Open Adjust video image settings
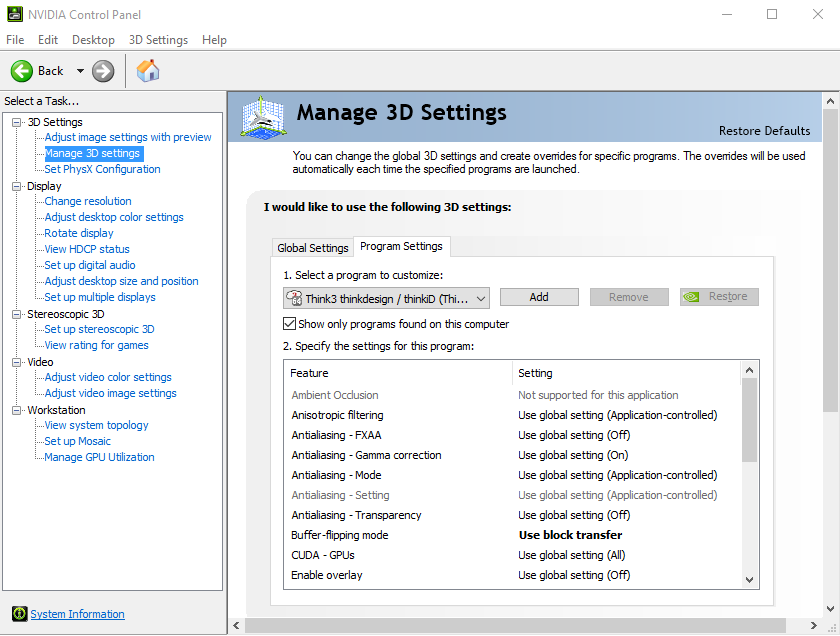 pos(110,393)
